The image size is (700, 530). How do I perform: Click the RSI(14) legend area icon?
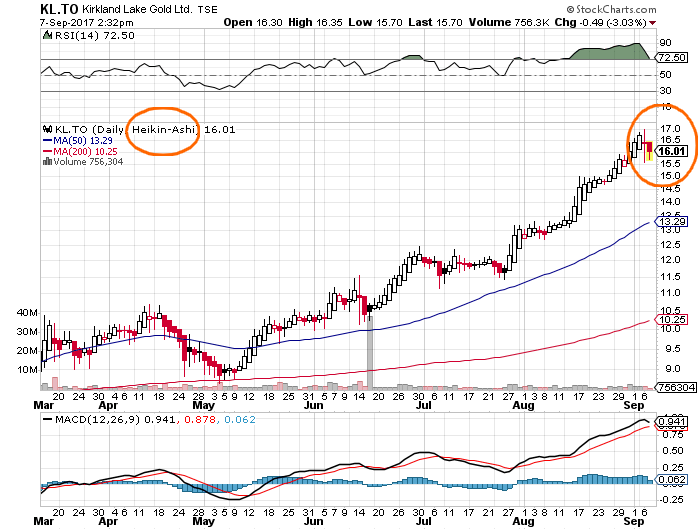click(47, 35)
